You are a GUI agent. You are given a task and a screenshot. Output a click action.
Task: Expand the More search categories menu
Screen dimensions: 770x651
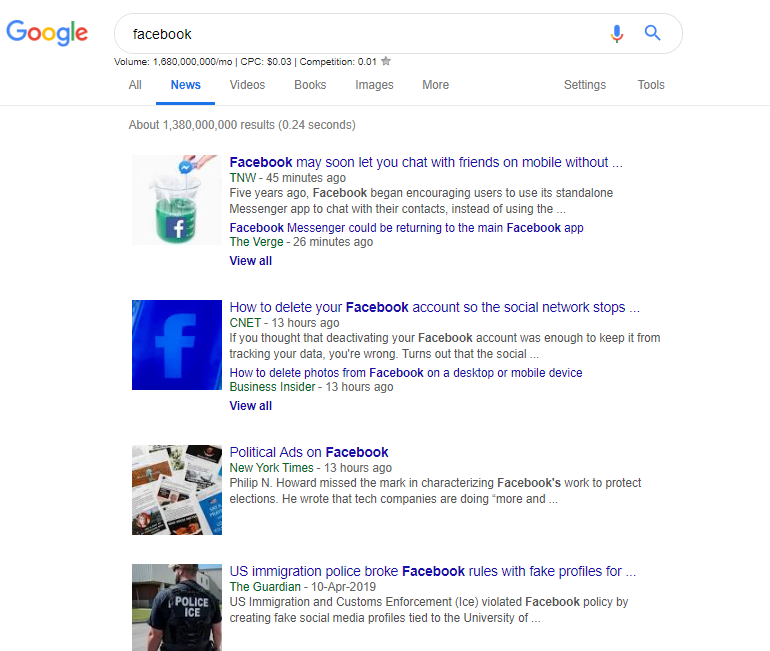[x=435, y=85]
